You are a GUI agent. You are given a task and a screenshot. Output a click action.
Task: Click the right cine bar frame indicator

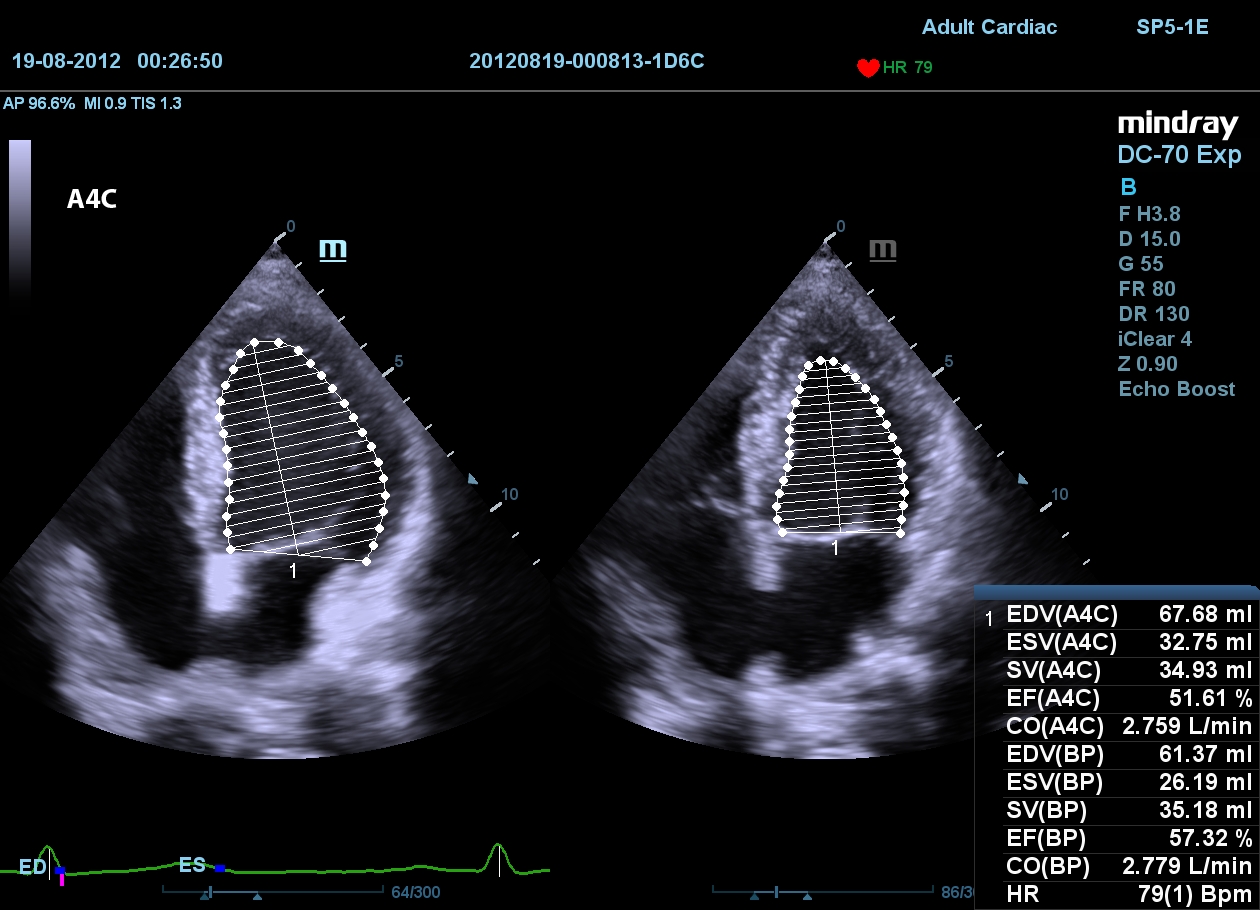tap(776, 891)
